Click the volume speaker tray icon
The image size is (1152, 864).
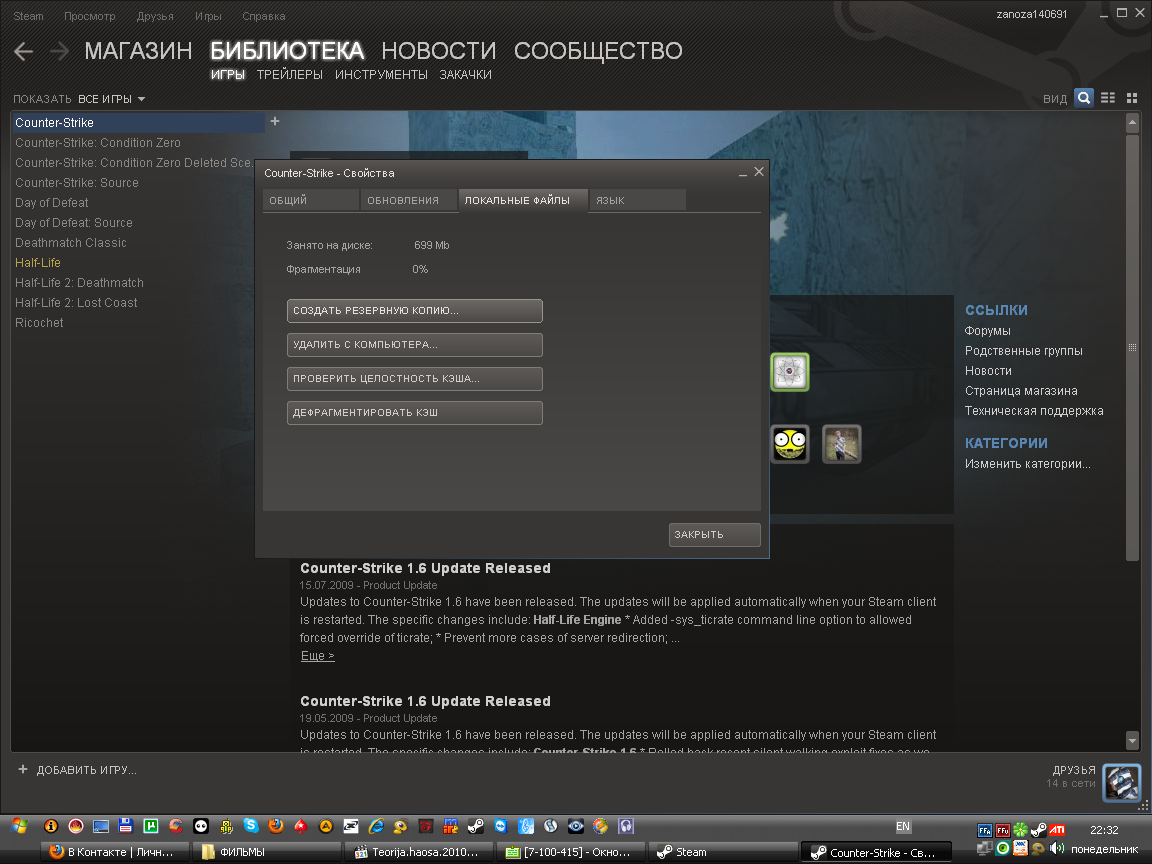[x=1056, y=849]
